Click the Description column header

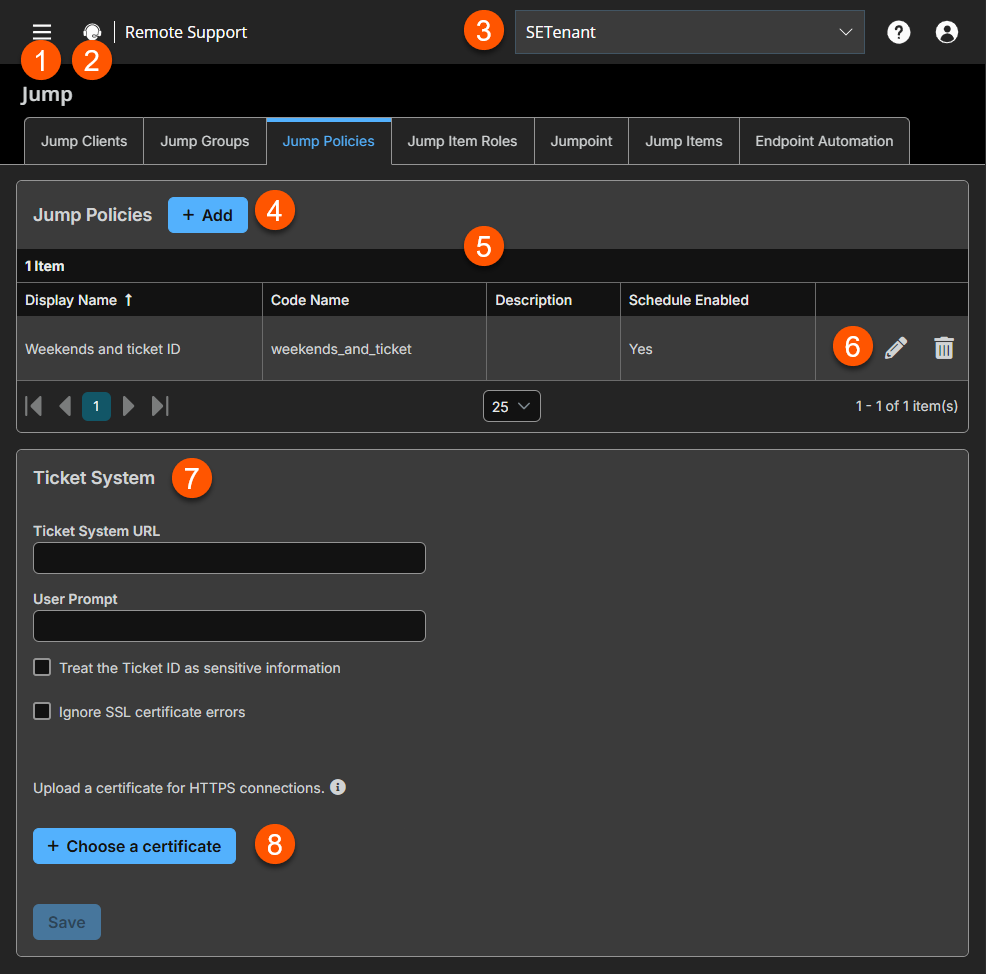553,300
